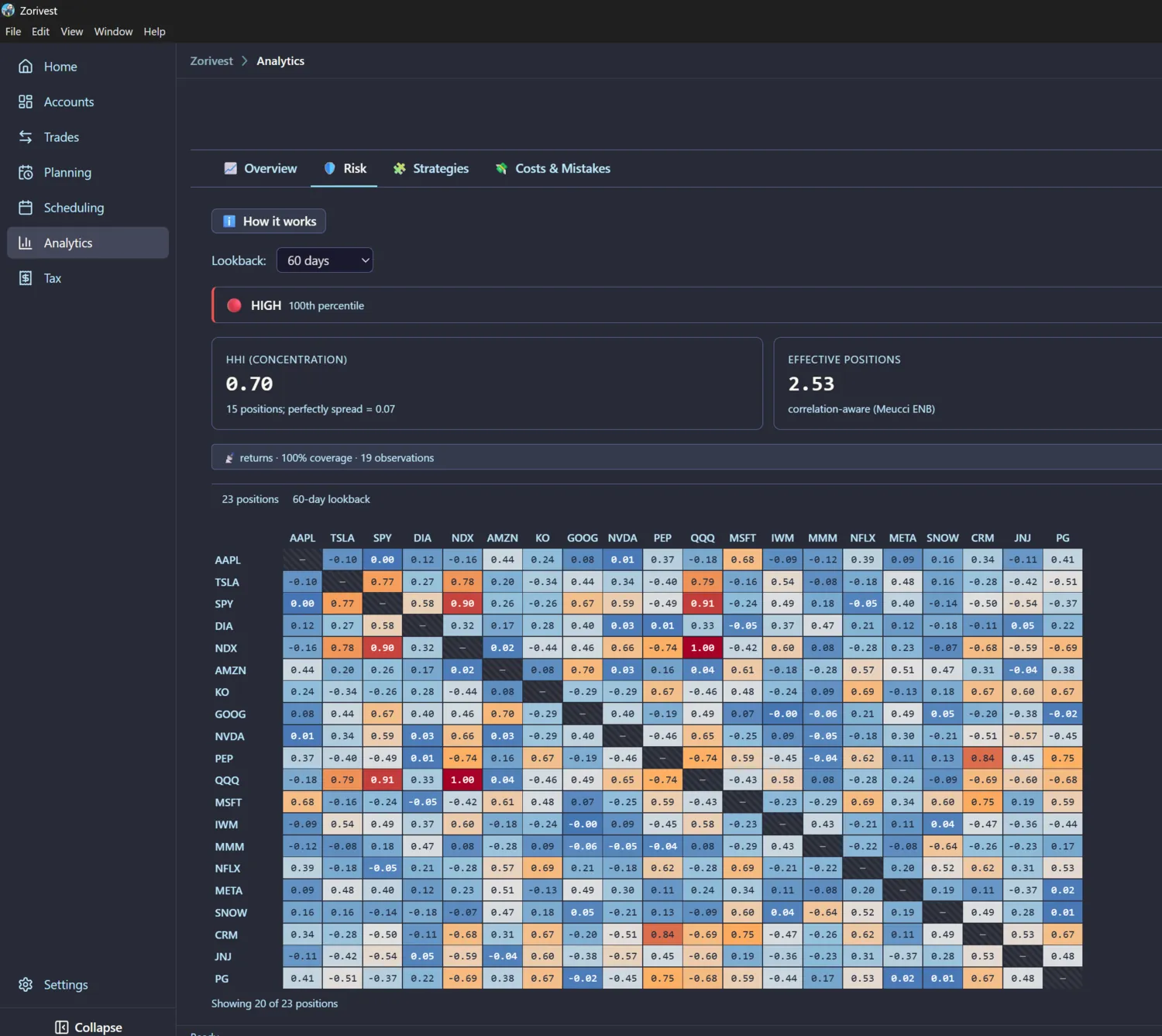Click the 0.90 cell in NDX row
This screenshot has height=1036, width=1162.
[x=382, y=648]
